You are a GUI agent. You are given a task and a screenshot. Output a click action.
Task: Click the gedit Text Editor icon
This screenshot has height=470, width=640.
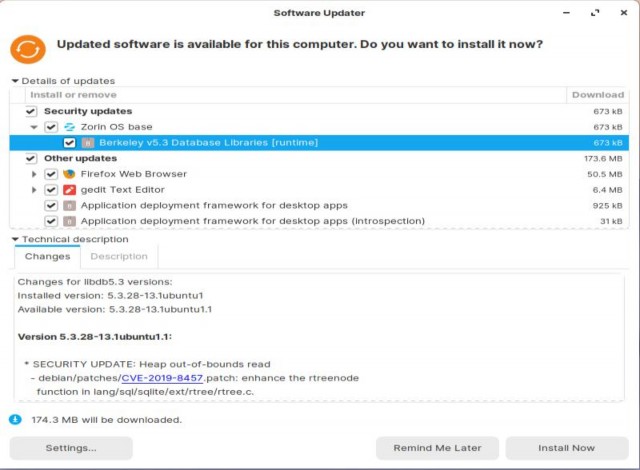pos(69,190)
